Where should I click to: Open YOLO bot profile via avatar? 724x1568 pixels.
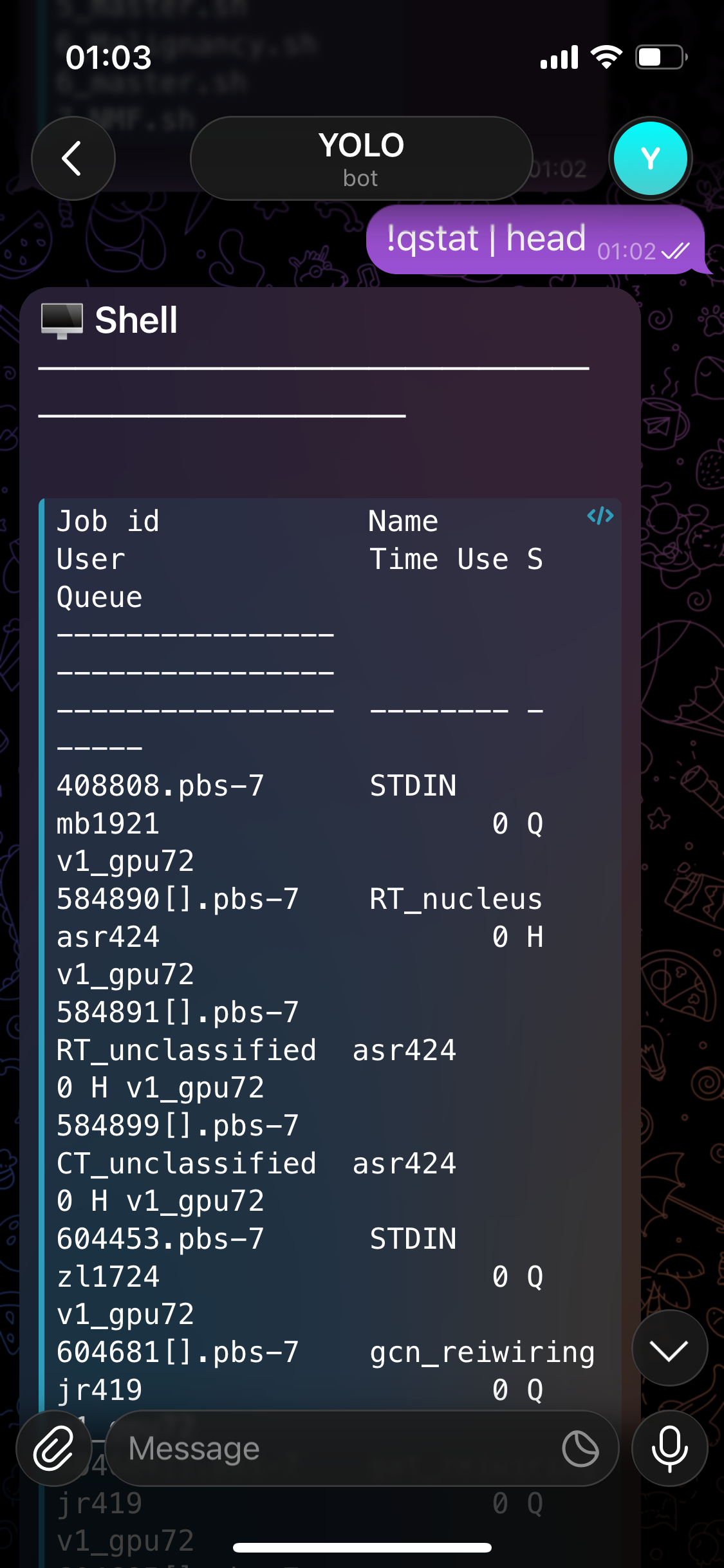pyautogui.click(x=650, y=158)
